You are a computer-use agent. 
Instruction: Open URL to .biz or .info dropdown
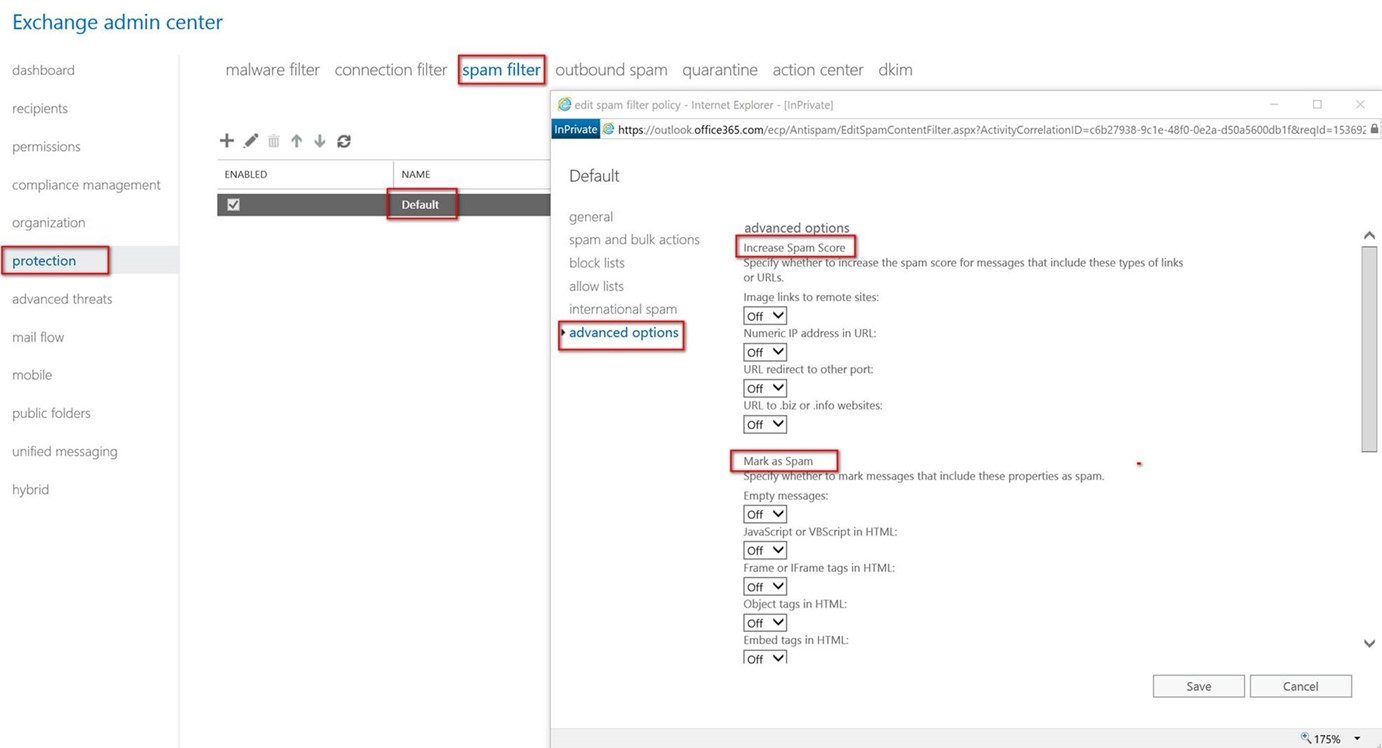coord(765,424)
